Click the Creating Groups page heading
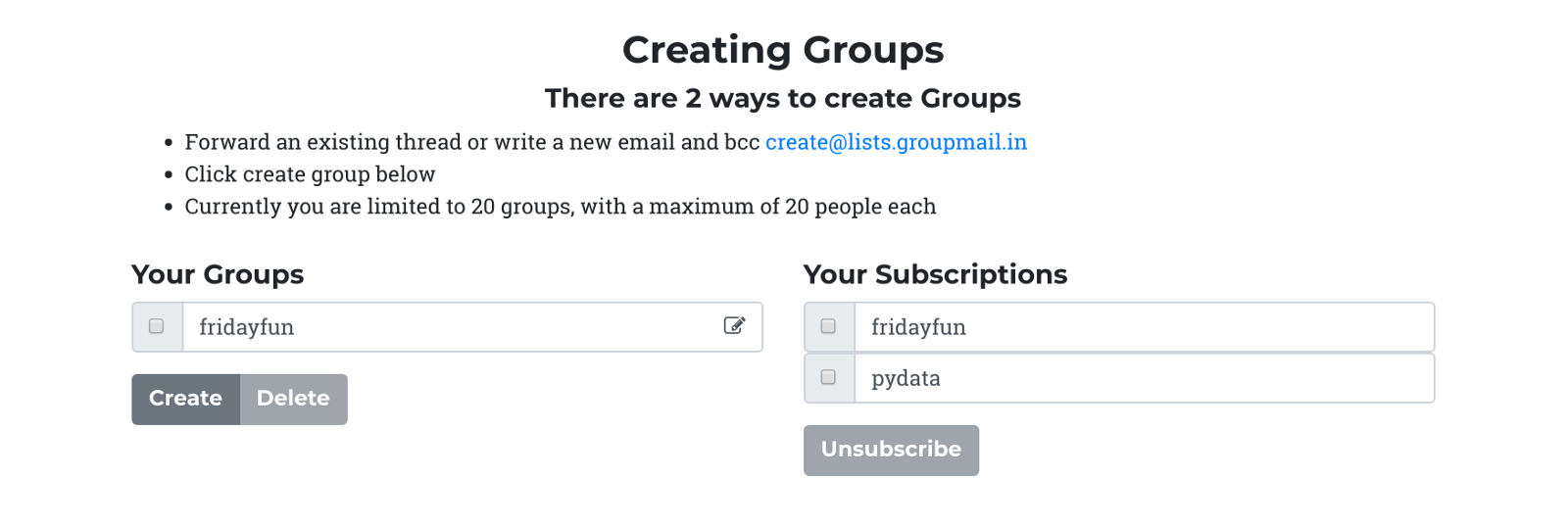1568x526 pixels. click(x=783, y=50)
